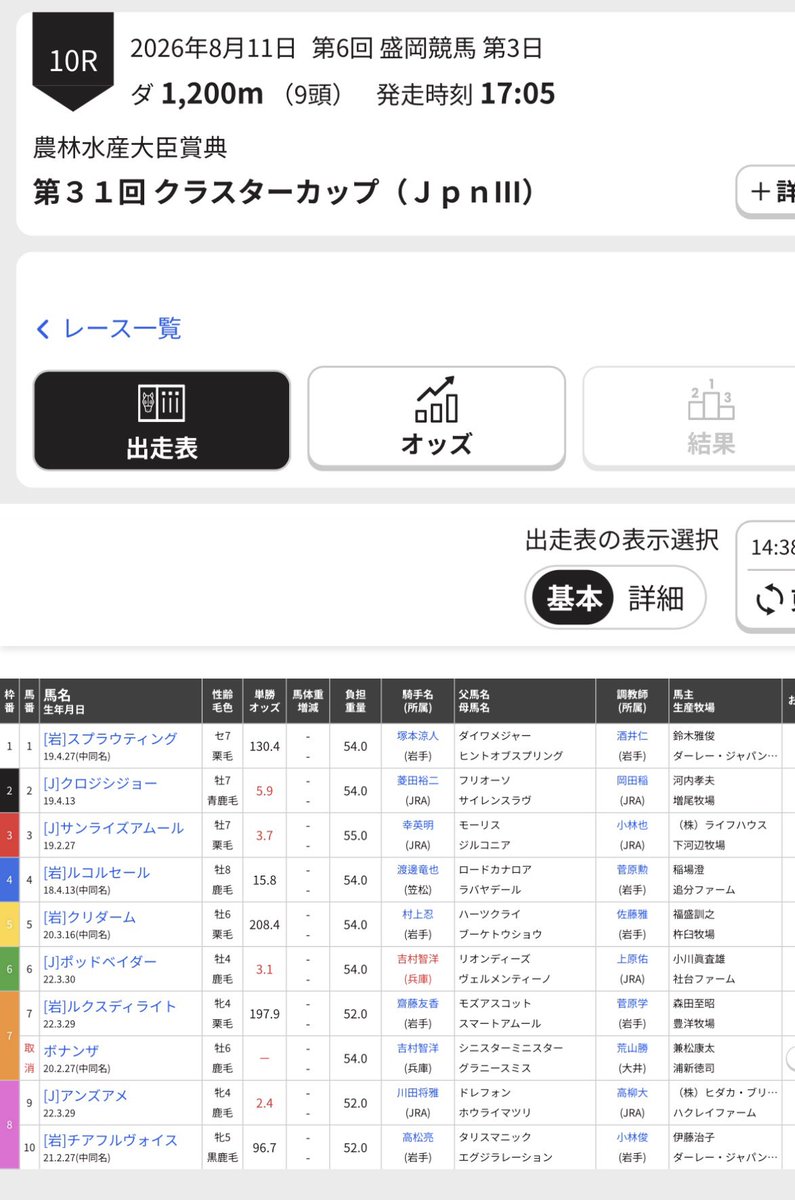The width and height of the screenshot is (795, 1200).
Task: Open jockey 高松亮
Action: [x=417, y=1138]
